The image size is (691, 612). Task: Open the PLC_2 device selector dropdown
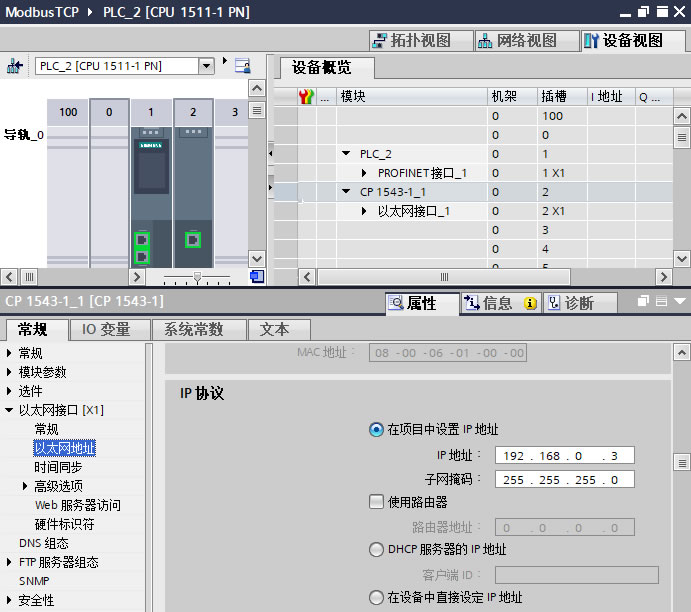coord(206,67)
